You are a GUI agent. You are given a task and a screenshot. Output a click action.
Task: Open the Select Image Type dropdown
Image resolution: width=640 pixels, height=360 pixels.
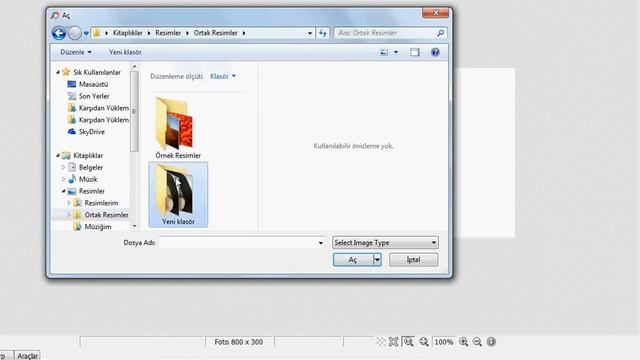tap(385, 242)
